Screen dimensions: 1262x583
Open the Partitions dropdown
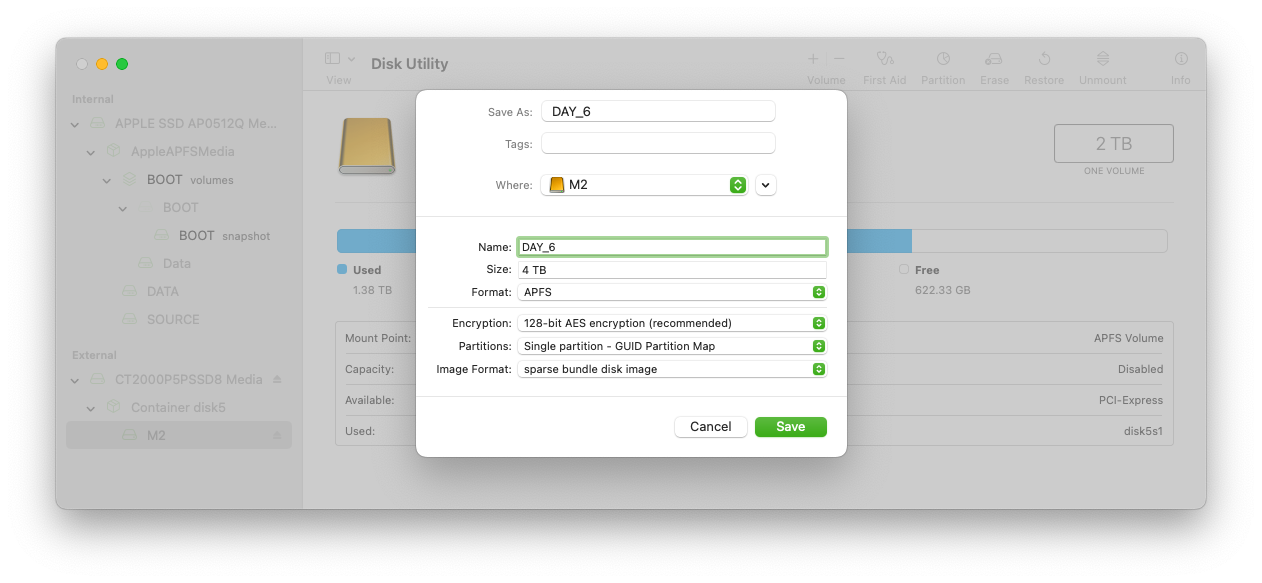(672, 346)
